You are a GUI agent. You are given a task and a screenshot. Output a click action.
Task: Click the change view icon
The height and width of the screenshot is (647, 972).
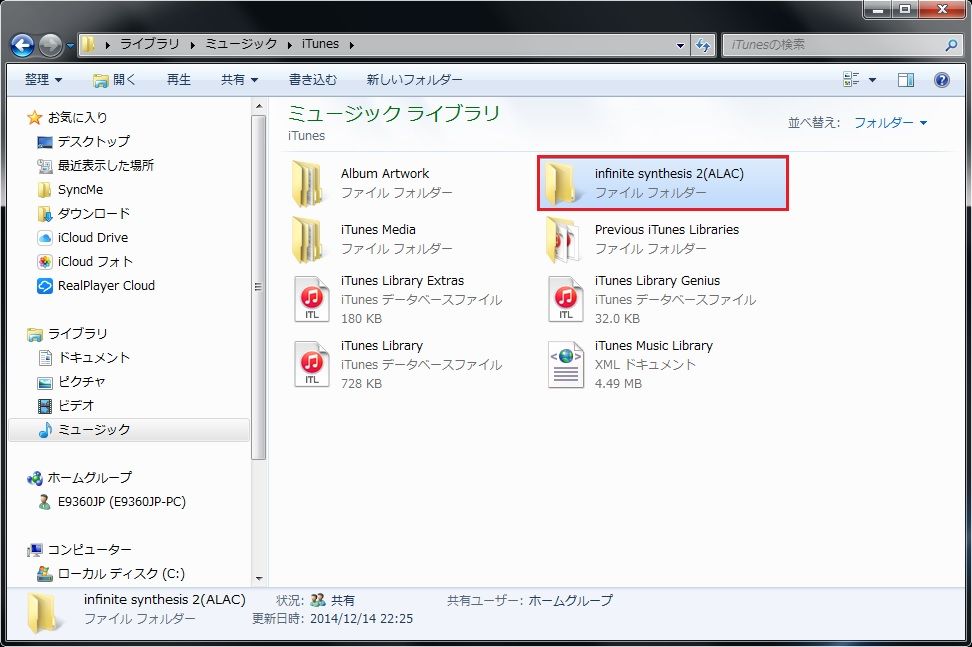click(851, 79)
